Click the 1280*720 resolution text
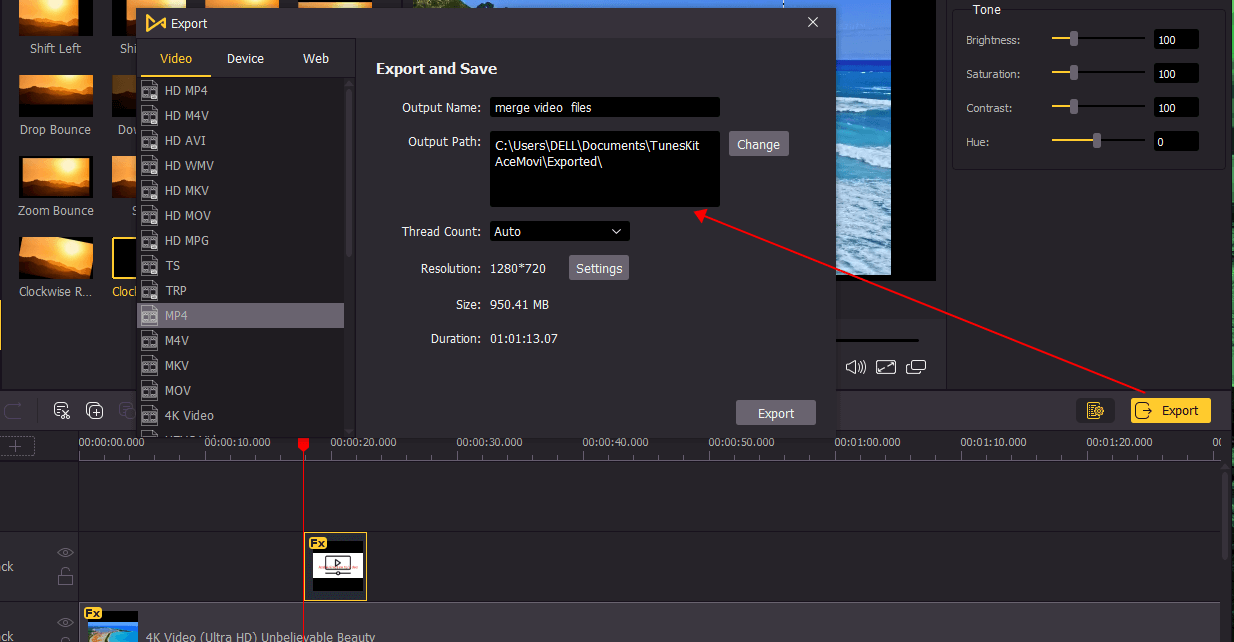The width and height of the screenshot is (1234, 642). point(518,268)
